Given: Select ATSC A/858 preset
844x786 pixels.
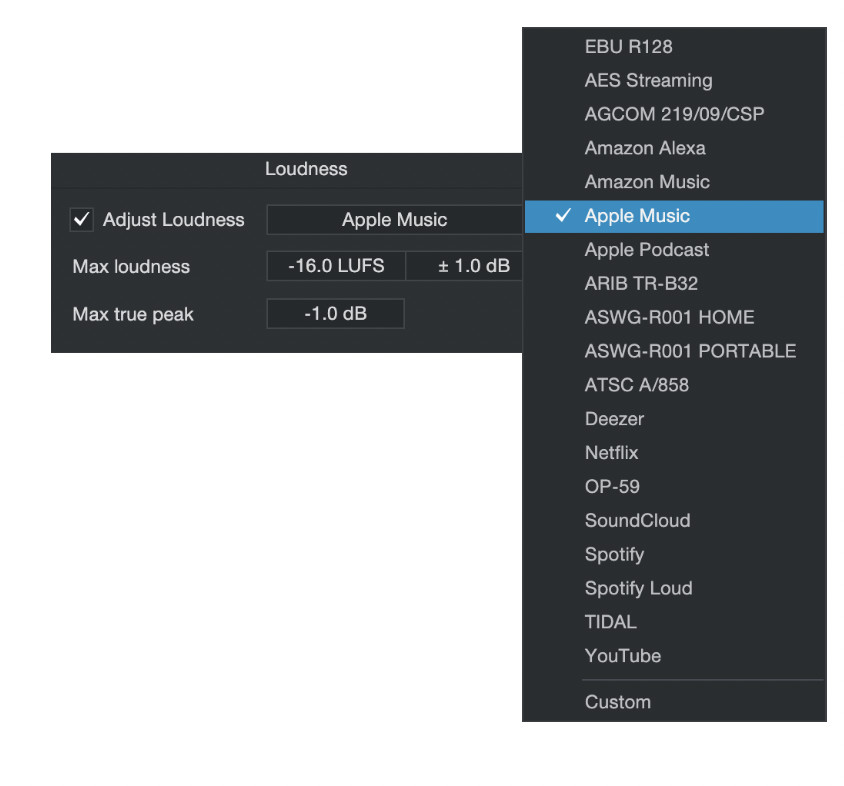Looking at the screenshot, I should [674, 385].
